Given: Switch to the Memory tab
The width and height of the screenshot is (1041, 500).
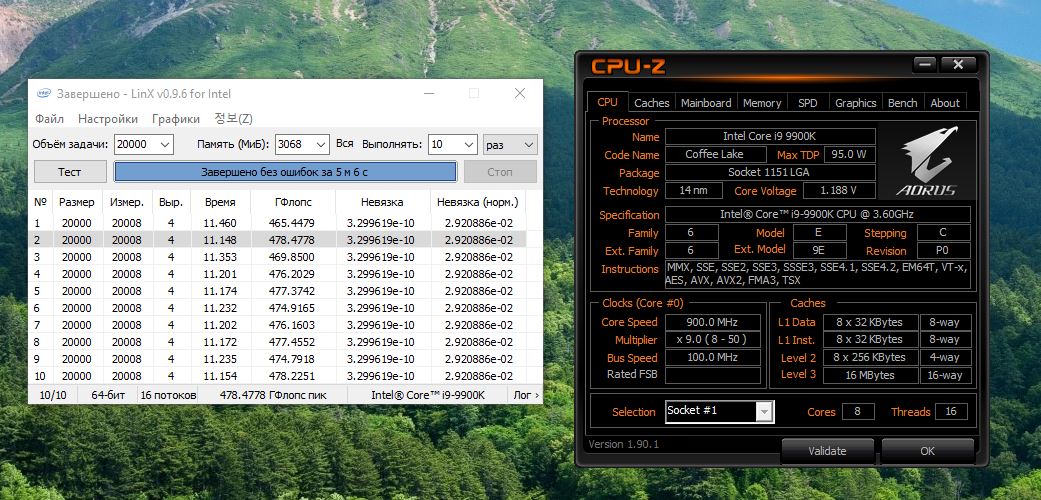Looking at the screenshot, I should [761, 103].
